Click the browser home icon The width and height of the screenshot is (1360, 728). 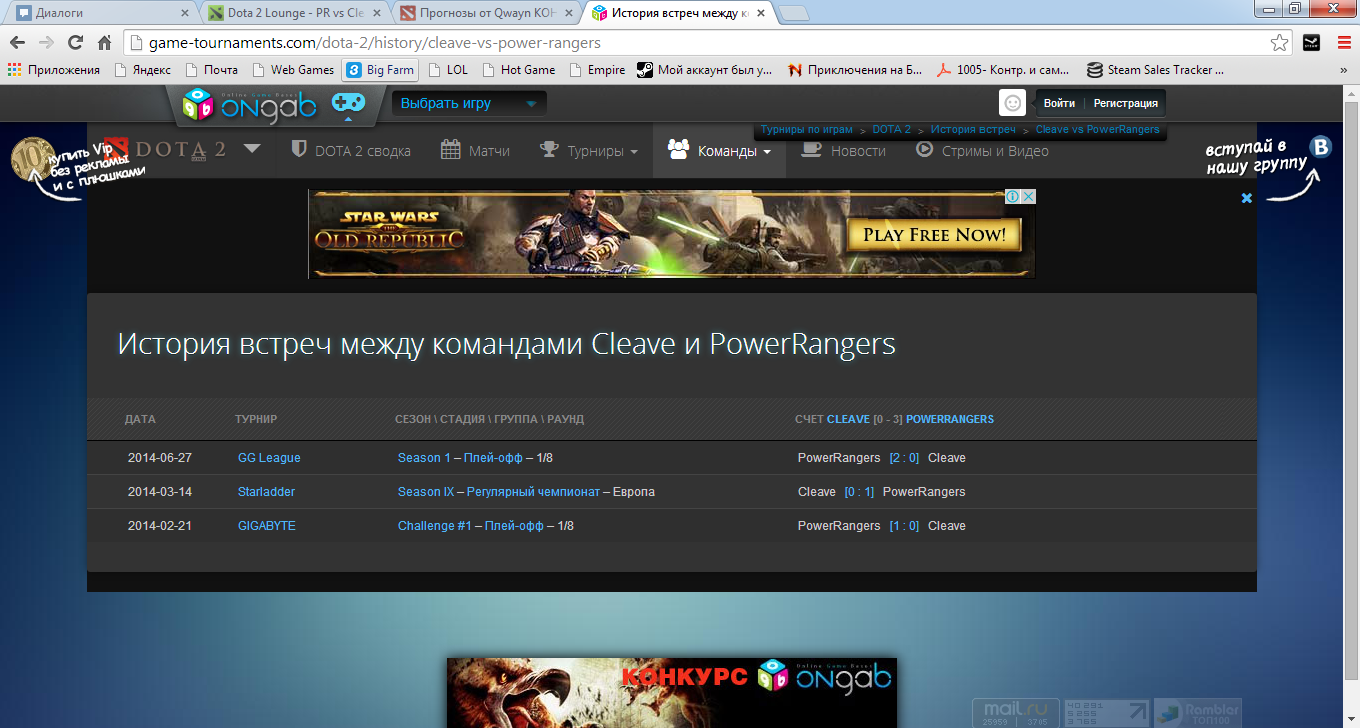[x=104, y=43]
